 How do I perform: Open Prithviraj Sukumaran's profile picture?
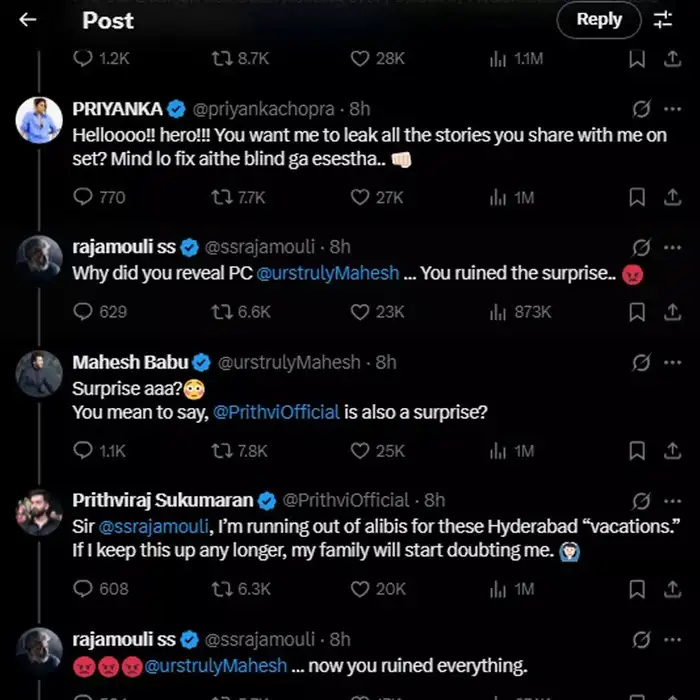[40, 512]
